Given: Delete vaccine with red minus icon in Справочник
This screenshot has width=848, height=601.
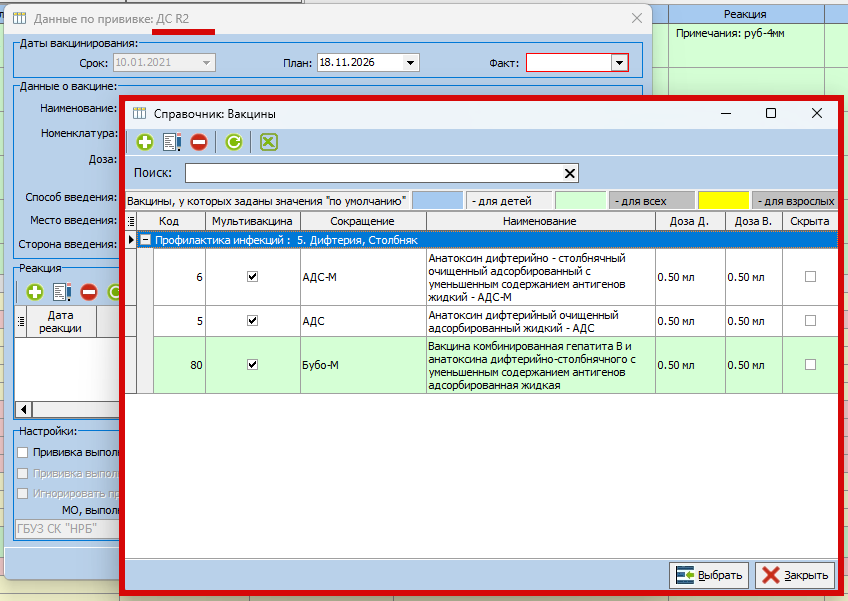Looking at the screenshot, I should tap(199, 142).
